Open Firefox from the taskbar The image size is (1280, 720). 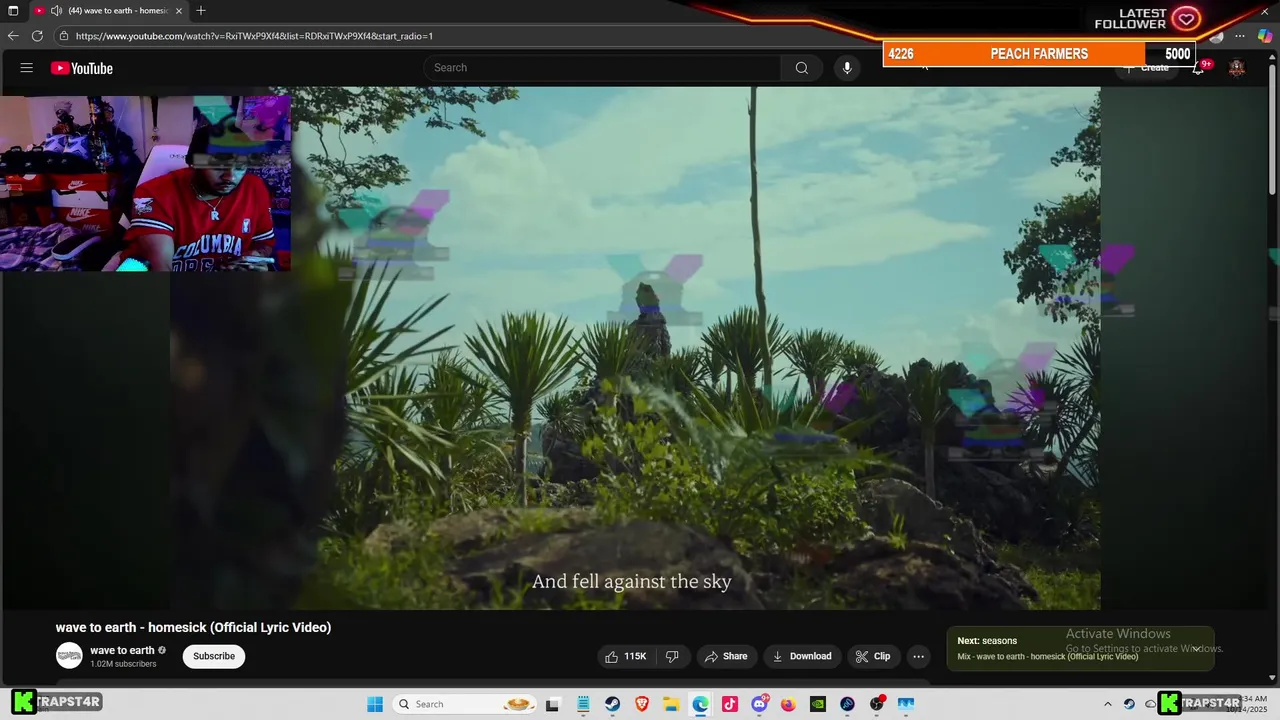788,704
